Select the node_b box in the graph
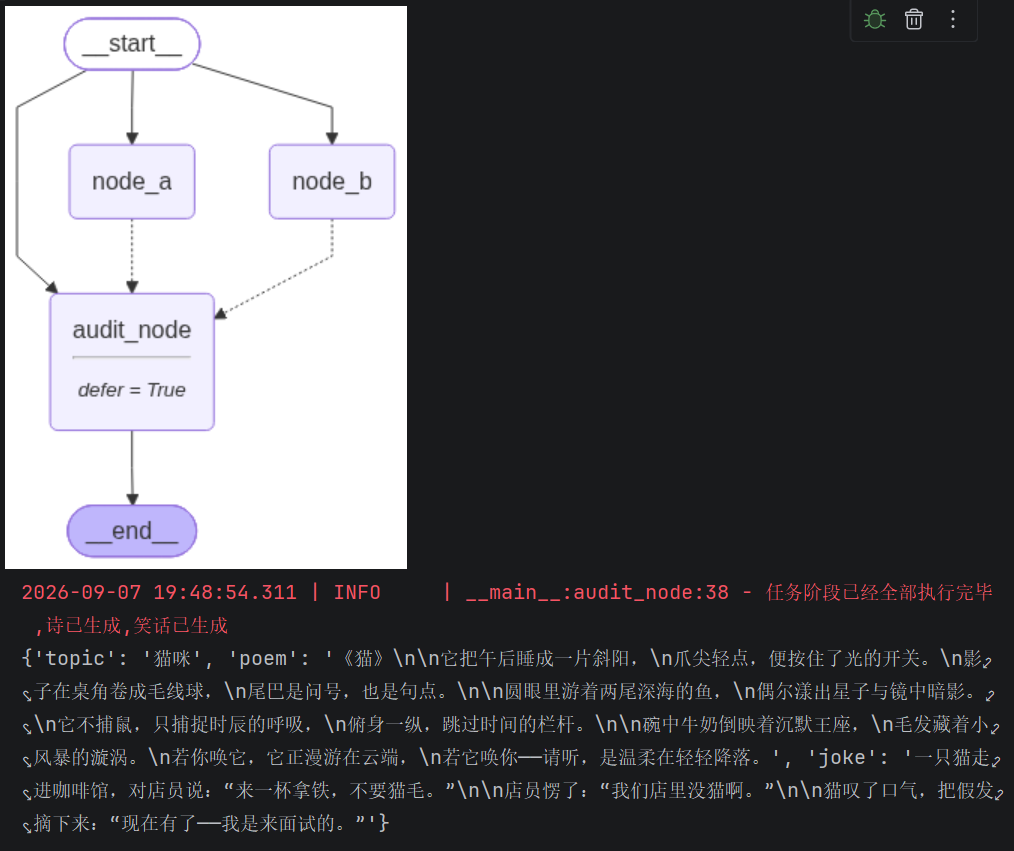 coord(332,182)
